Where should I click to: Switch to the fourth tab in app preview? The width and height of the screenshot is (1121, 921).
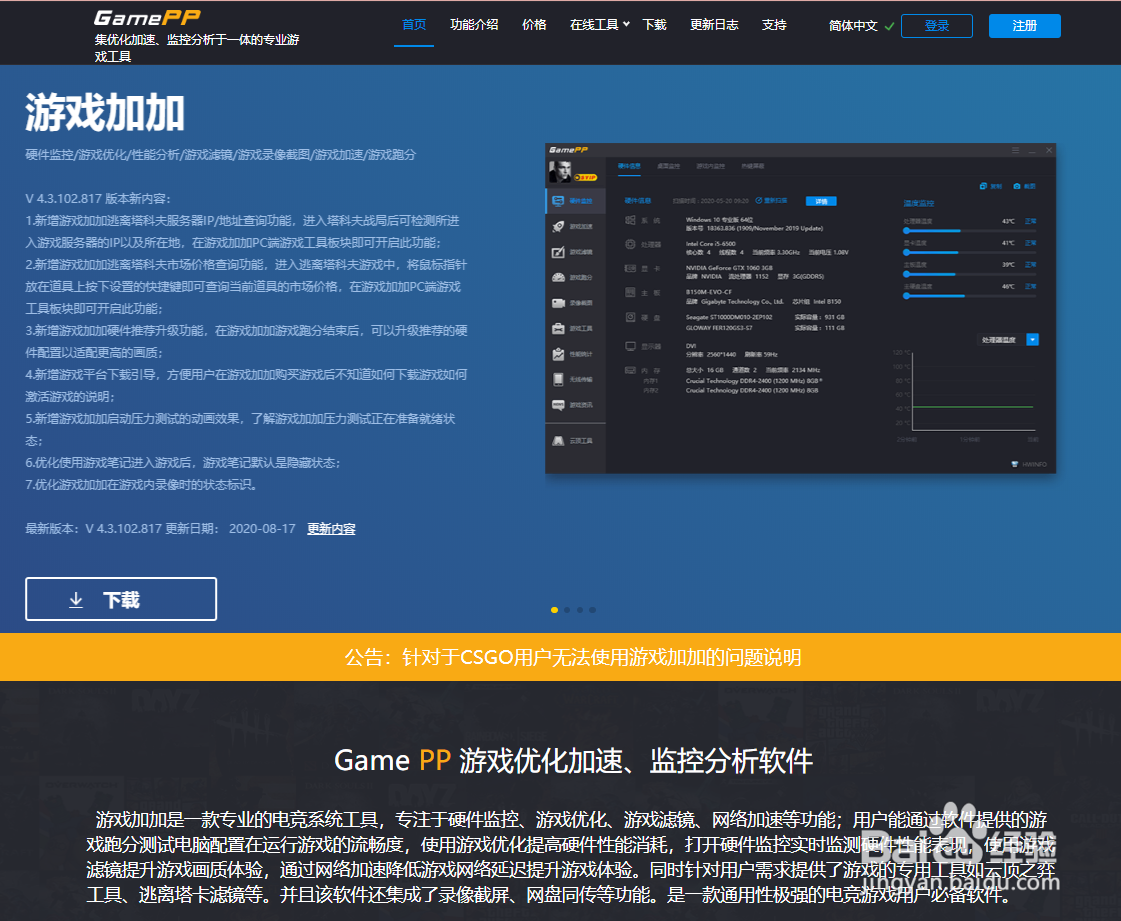click(753, 166)
